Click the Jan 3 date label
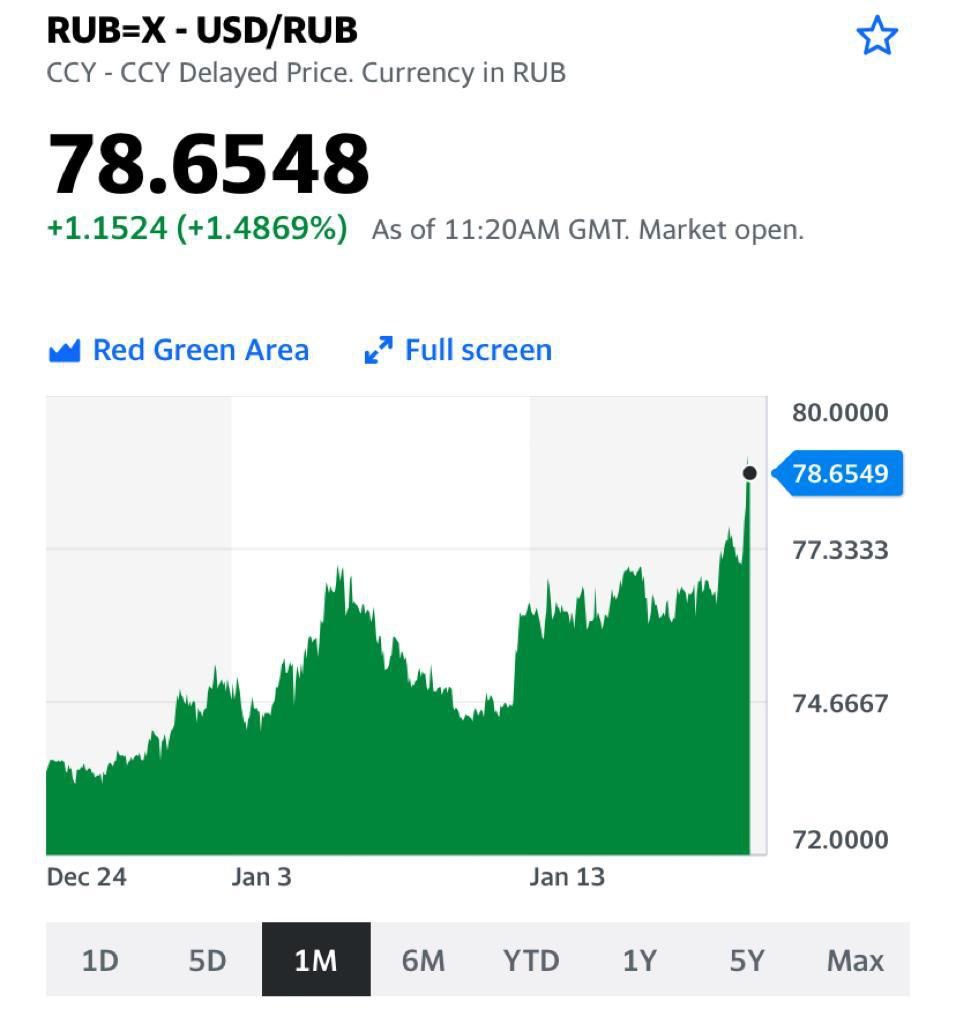The height and width of the screenshot is (1024, 956). (x=261, y=877)
